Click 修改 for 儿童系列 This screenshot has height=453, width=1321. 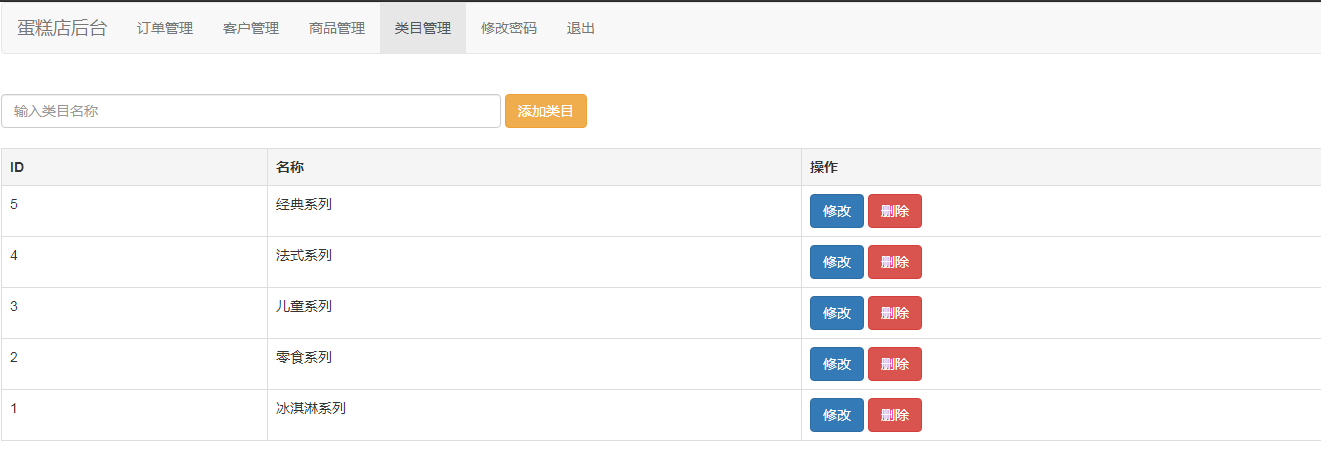[837, 313]
